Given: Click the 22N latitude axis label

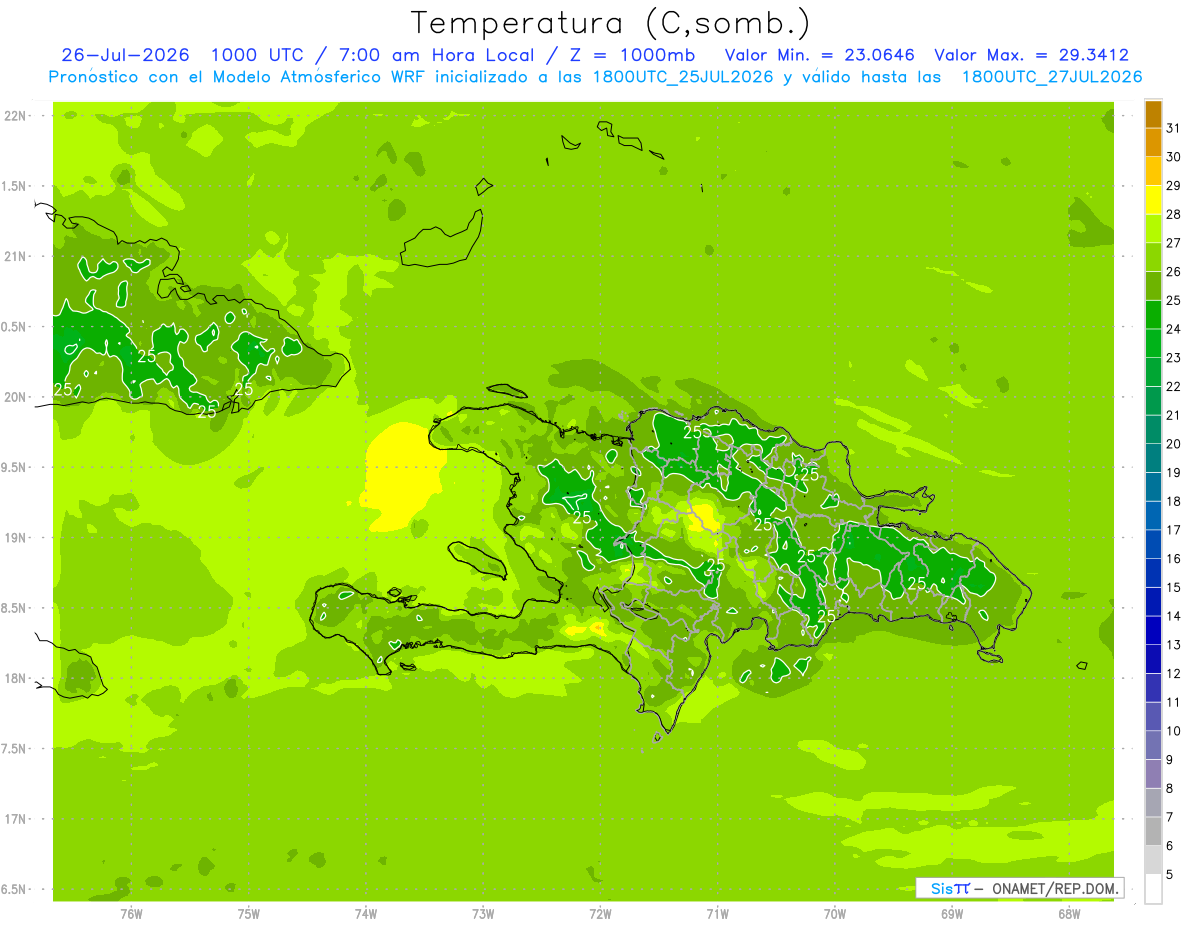Looking at the screenshot, I should pos(16,116).
